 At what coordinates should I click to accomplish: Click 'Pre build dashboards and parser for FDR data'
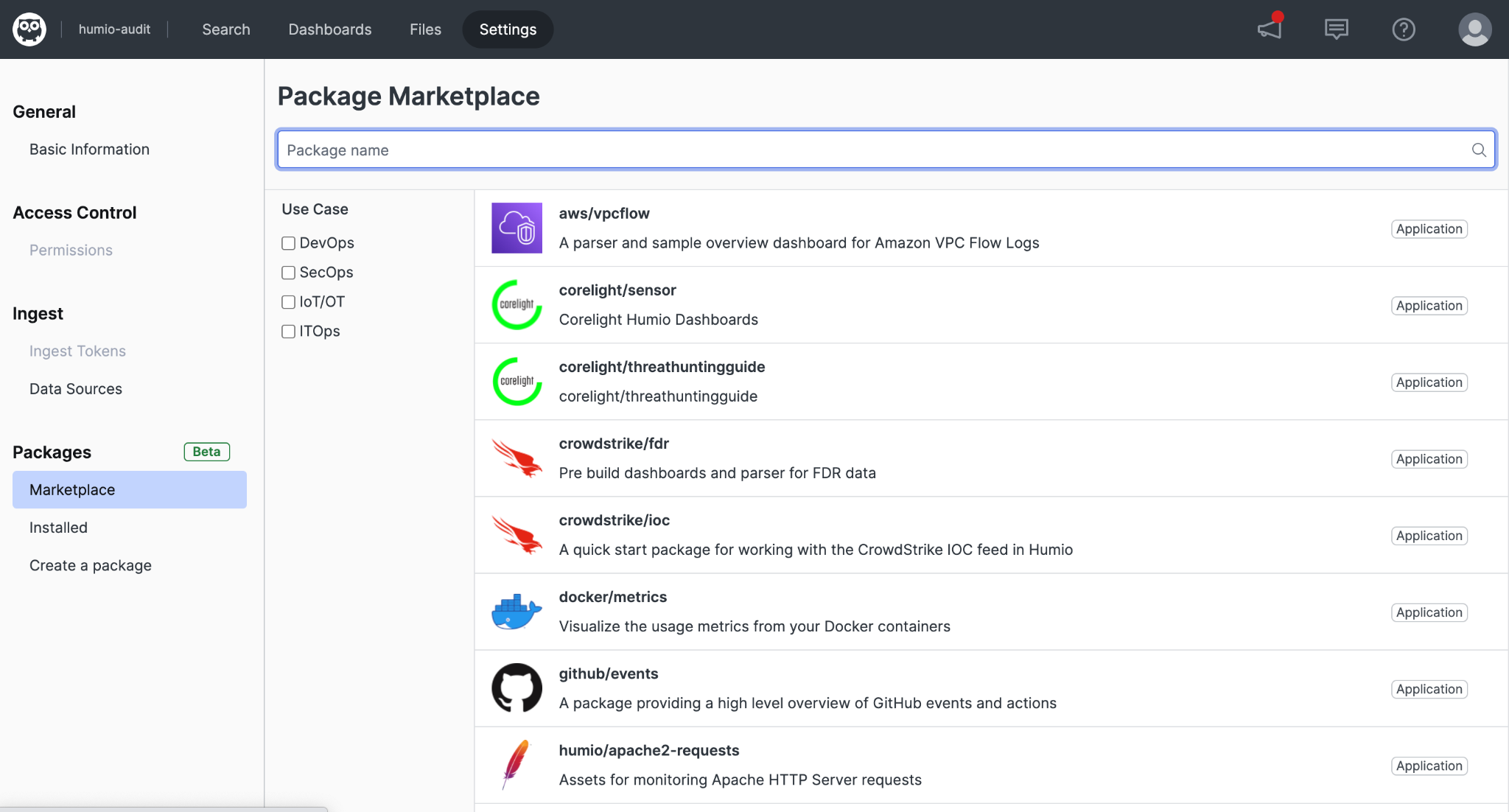click(717, 472)
